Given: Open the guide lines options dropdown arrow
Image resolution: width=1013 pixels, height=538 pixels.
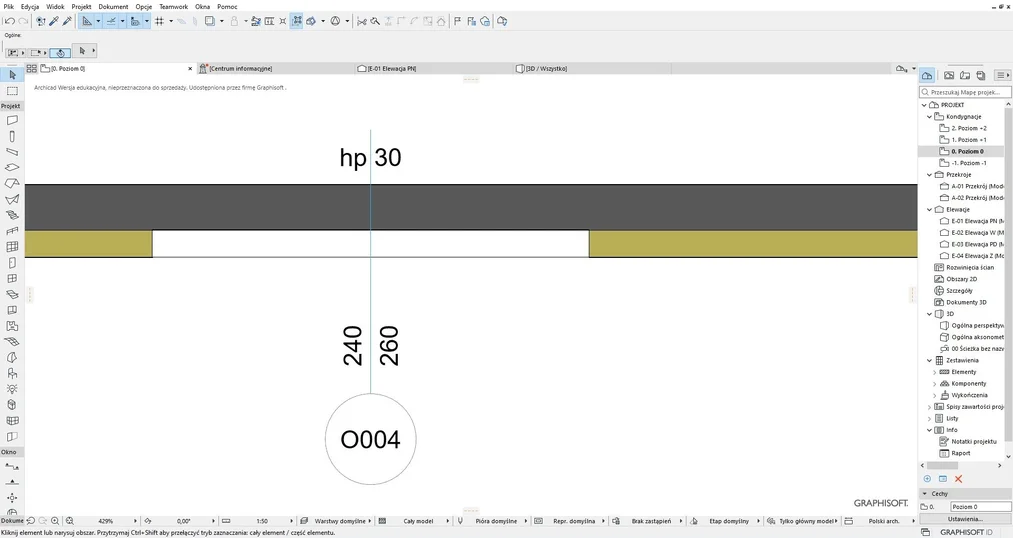Looking at the screenshot, I should point(98,21).
